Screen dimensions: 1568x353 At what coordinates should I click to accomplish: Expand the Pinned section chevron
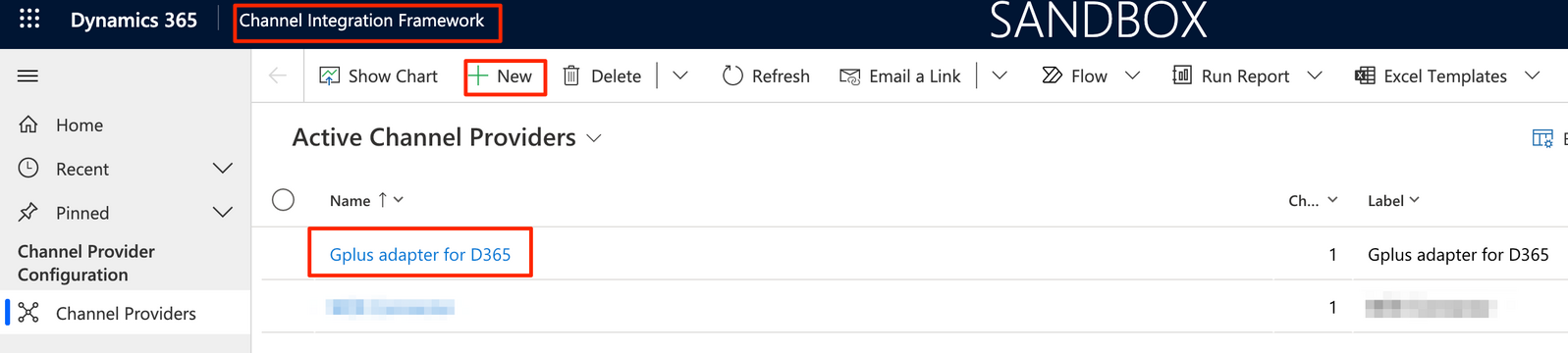tap(223, 212)
